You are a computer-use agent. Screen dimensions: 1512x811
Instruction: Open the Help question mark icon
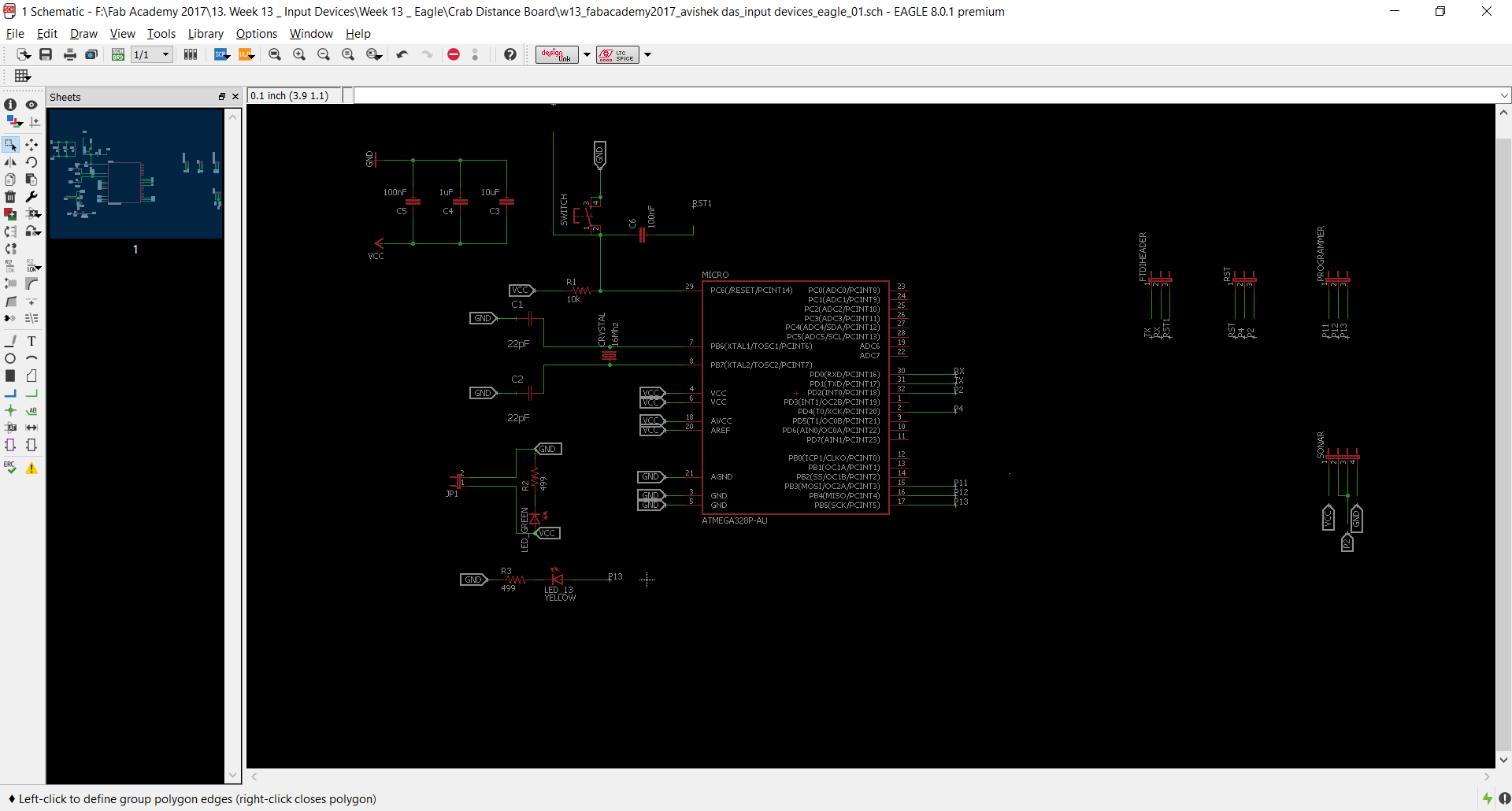click(510, 54)
